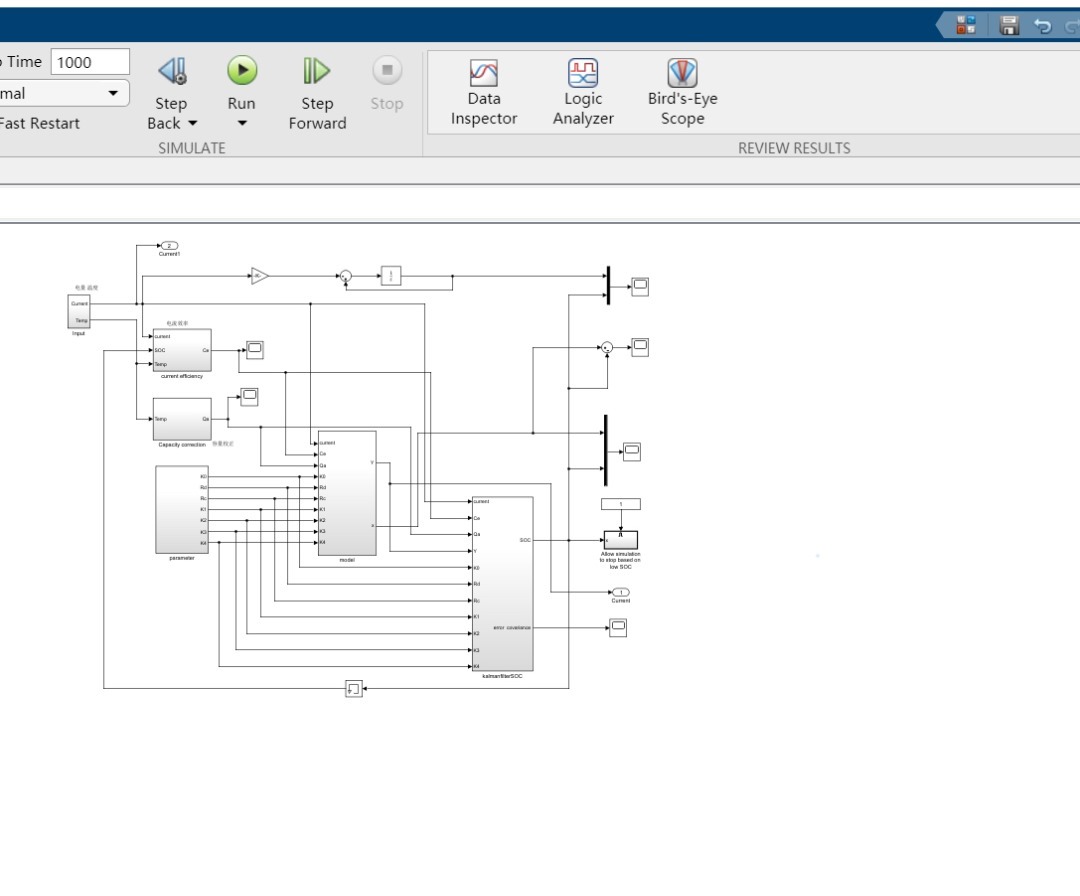Open the Bird's-Eye Scope
This screenshot has height=896, width=1080.
coord(682,93)
